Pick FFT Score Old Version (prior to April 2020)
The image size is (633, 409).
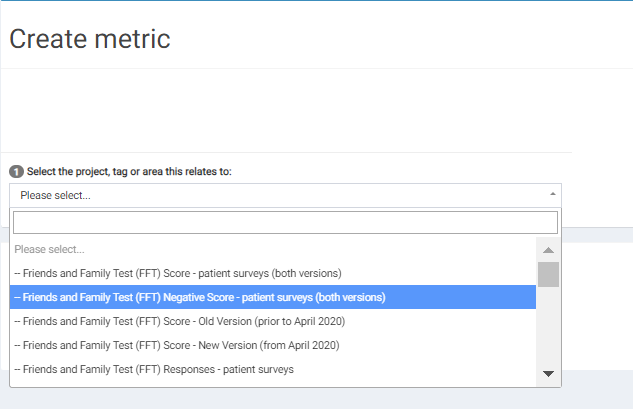(x=180, y=321)
